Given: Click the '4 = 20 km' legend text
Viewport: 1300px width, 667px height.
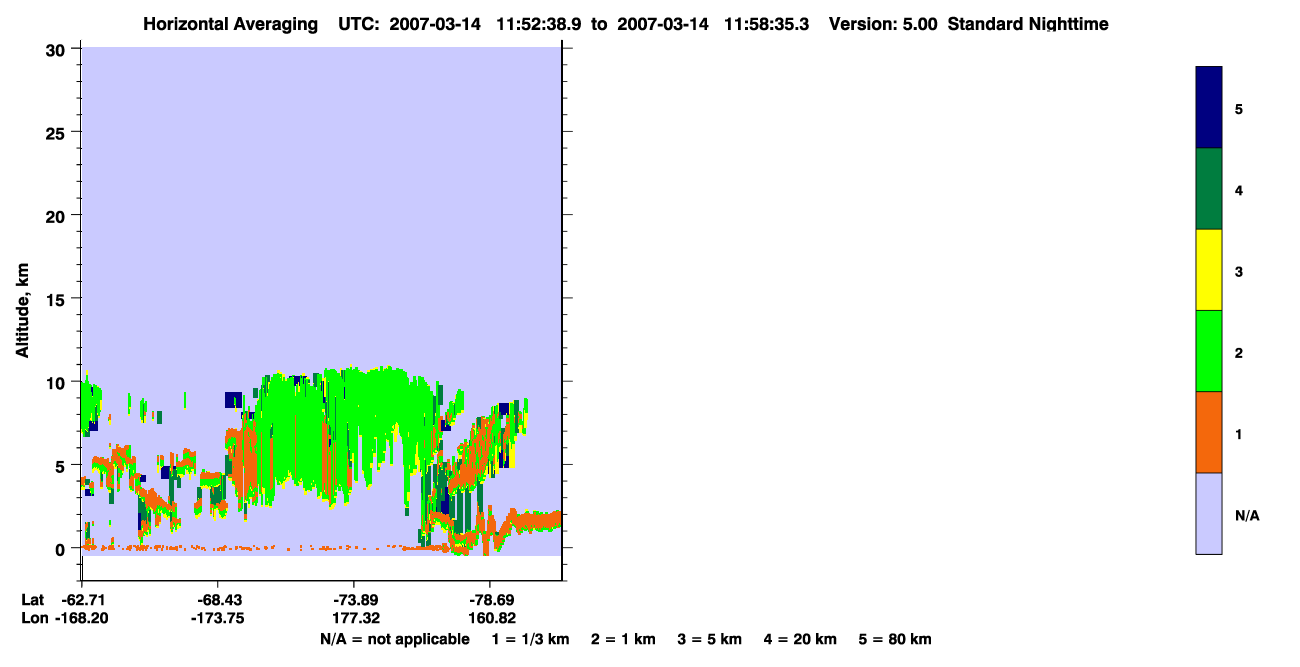Looking at the screenshot, I should pyautogui.click(x=798, y=639).
